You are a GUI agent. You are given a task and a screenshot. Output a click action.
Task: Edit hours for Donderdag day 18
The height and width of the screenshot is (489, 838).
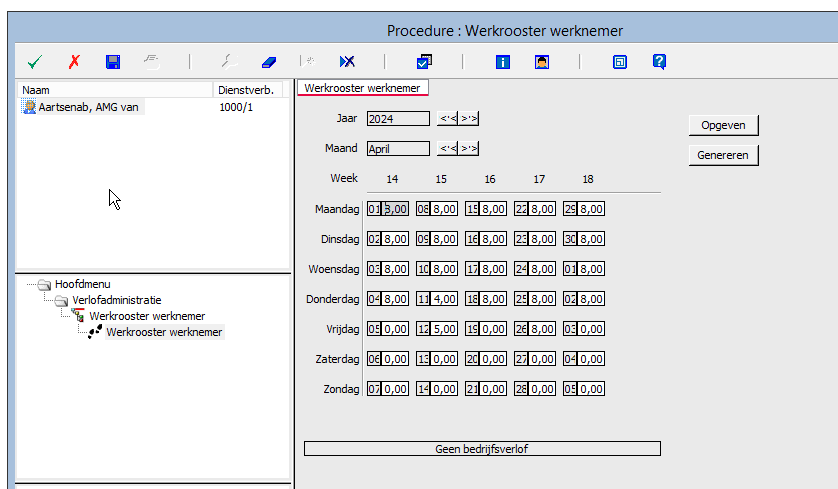point(493,299)
